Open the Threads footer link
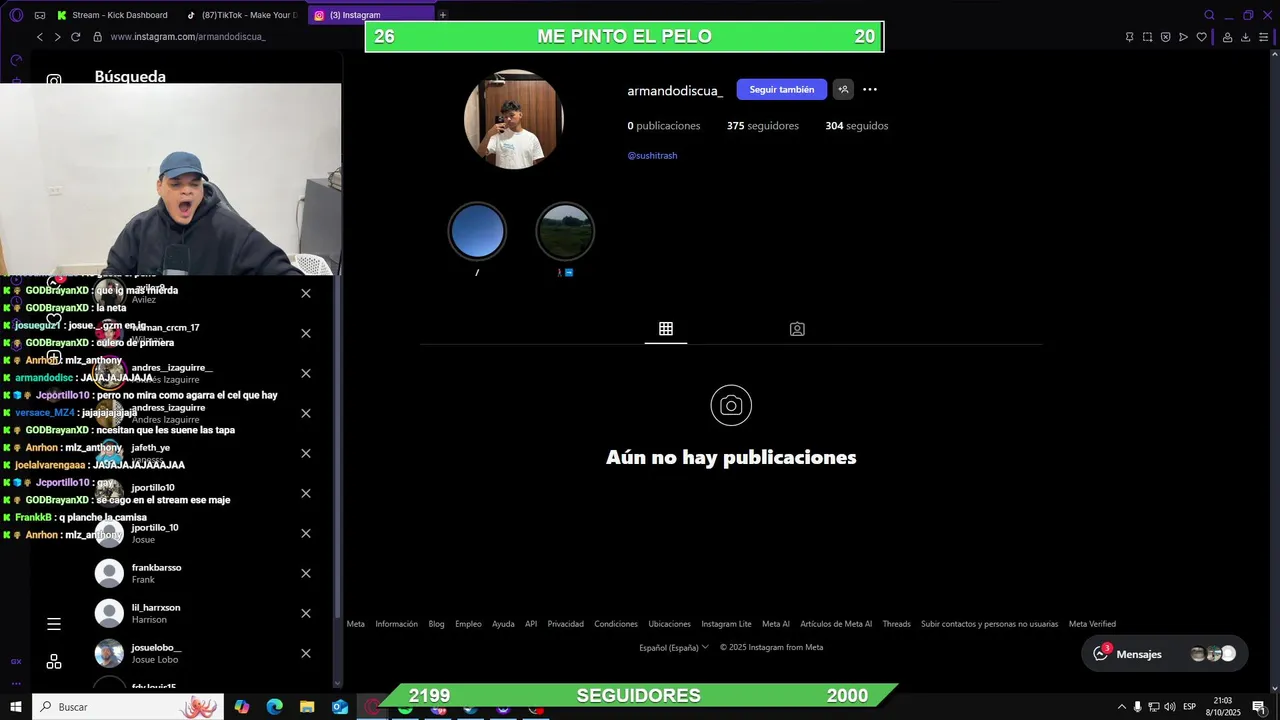Screen dimensions: 1280x720 click(x=896, y=624)
